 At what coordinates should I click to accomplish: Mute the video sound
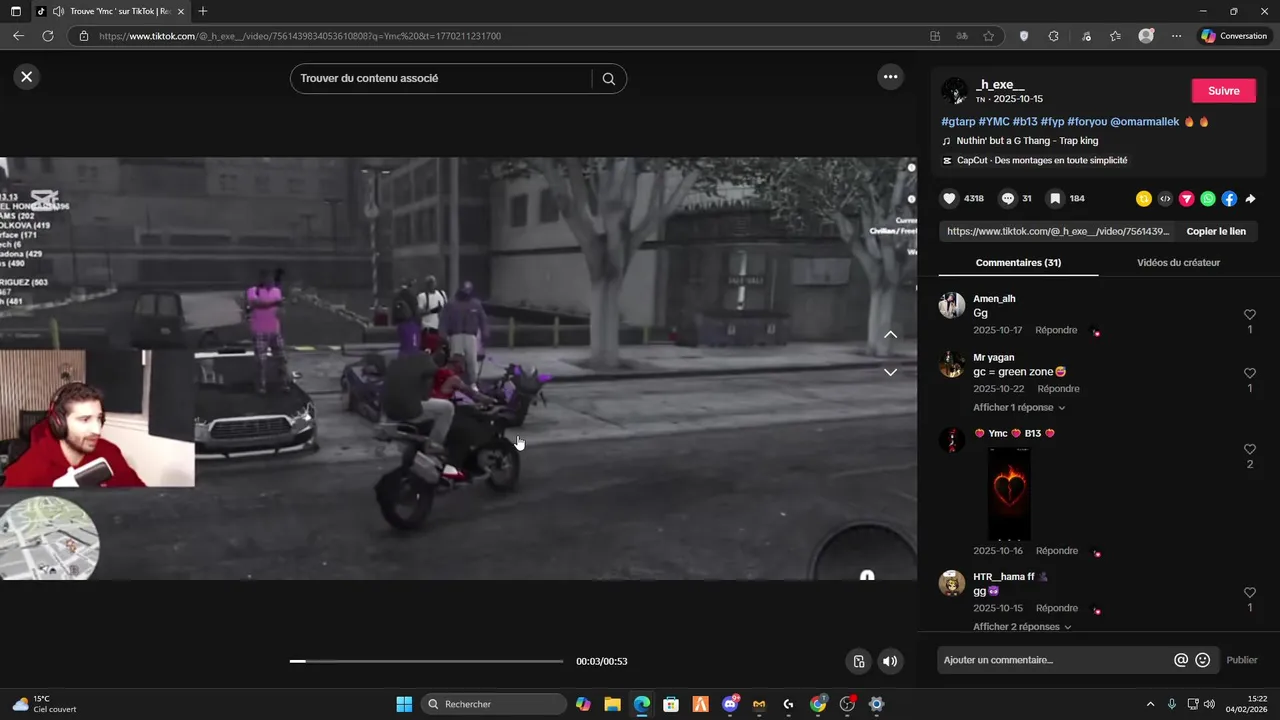tap(890, 661)
